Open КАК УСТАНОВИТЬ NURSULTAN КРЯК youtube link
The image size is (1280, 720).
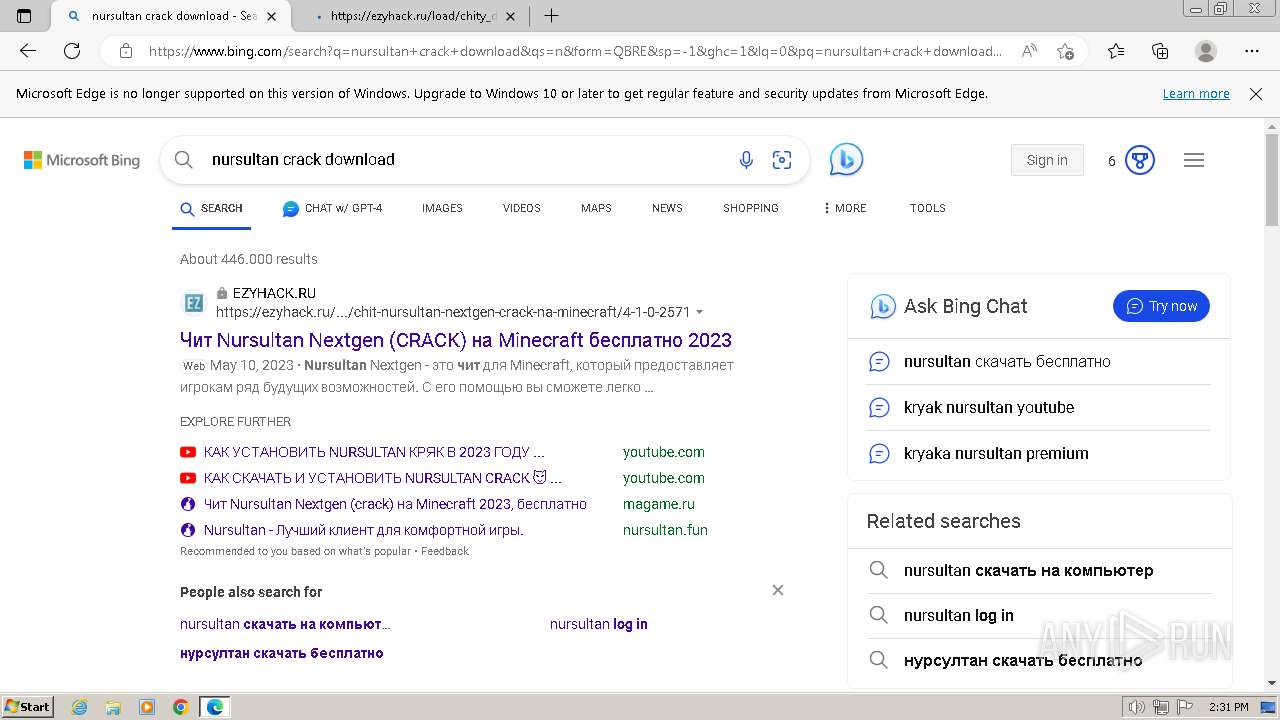pyautogui.click(x=374, y=452)
